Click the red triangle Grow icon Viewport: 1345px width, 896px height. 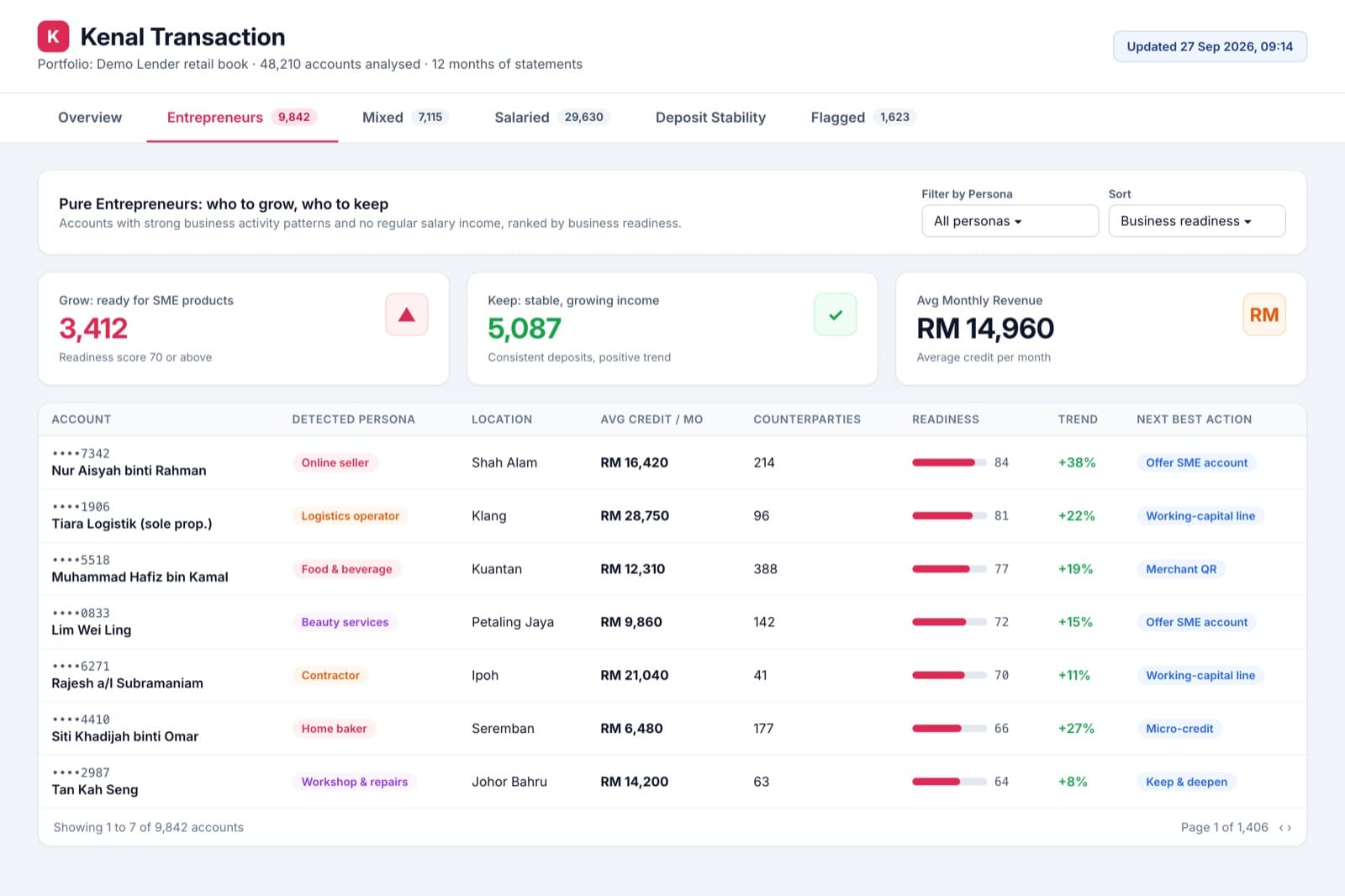click(407, 314)
